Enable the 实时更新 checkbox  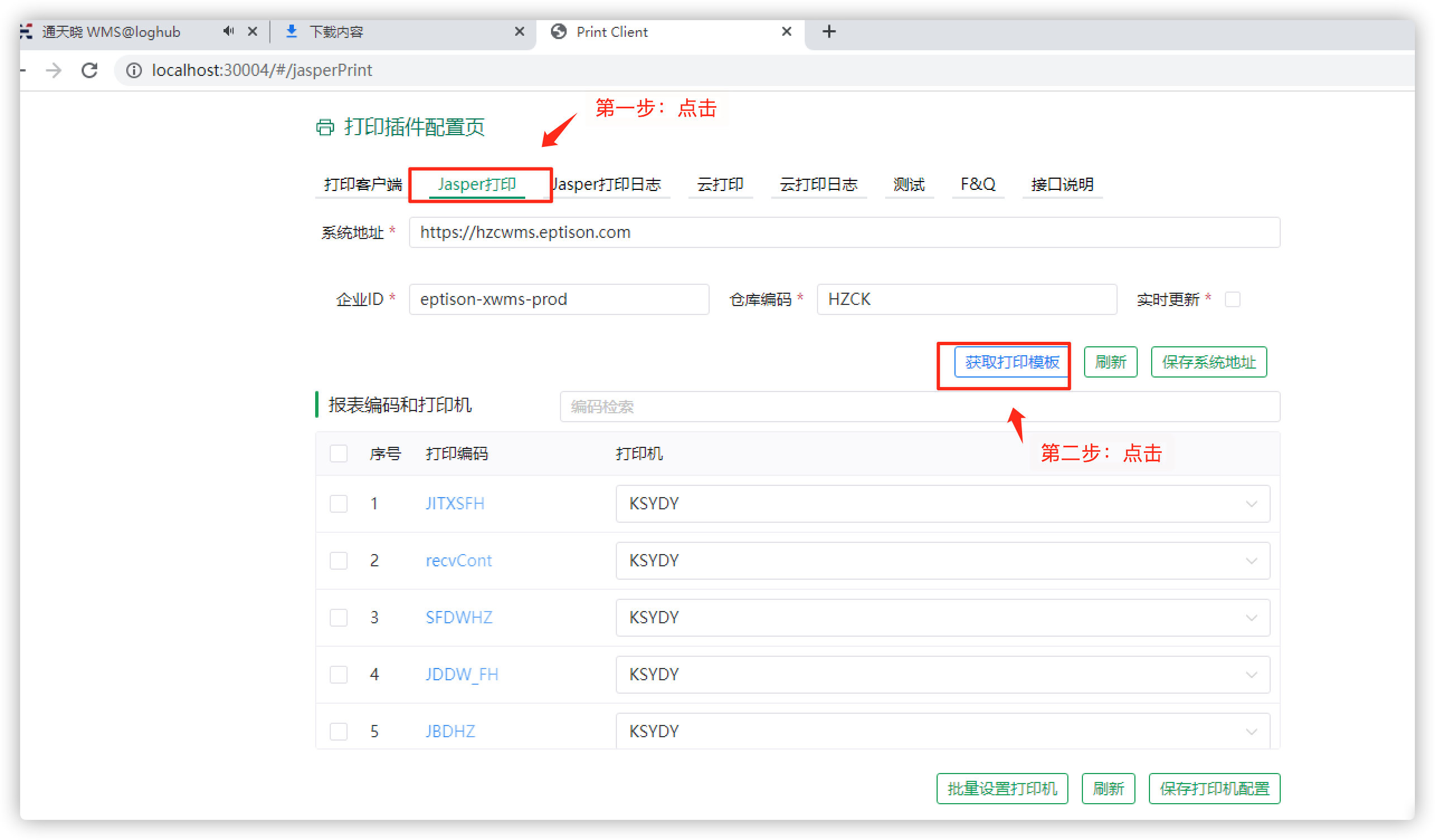tap(1232, 299)
